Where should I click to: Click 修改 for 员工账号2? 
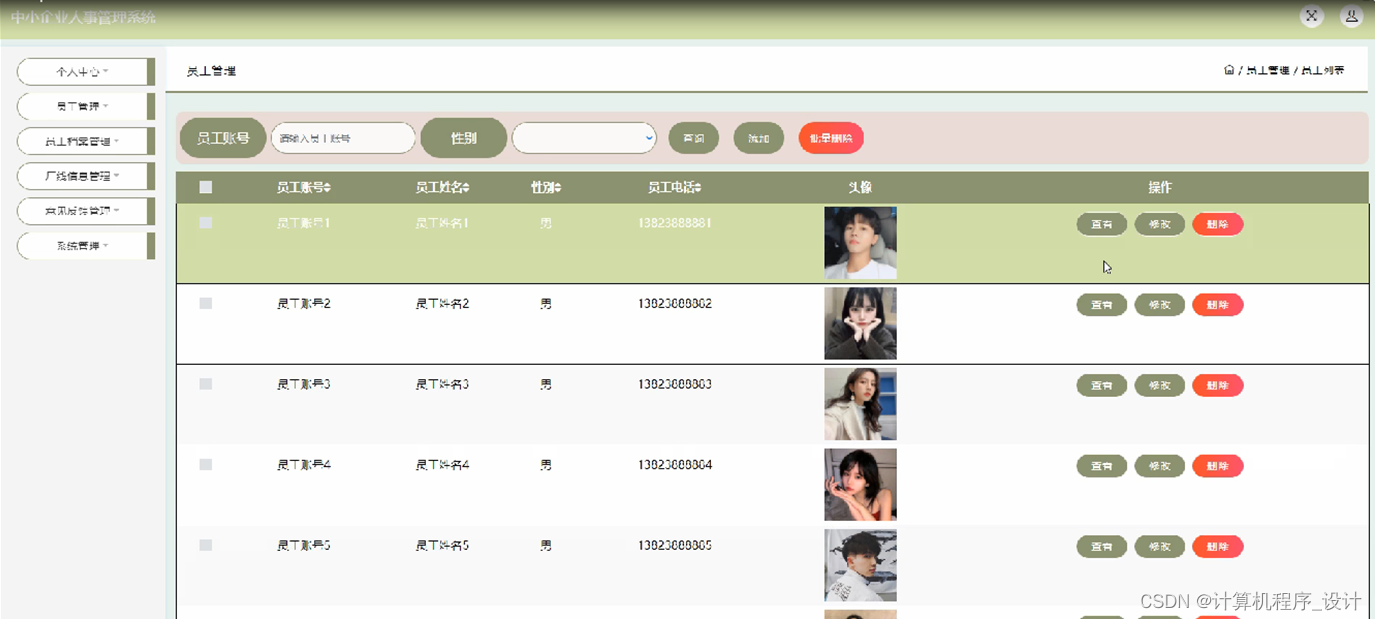point(1160,305)
